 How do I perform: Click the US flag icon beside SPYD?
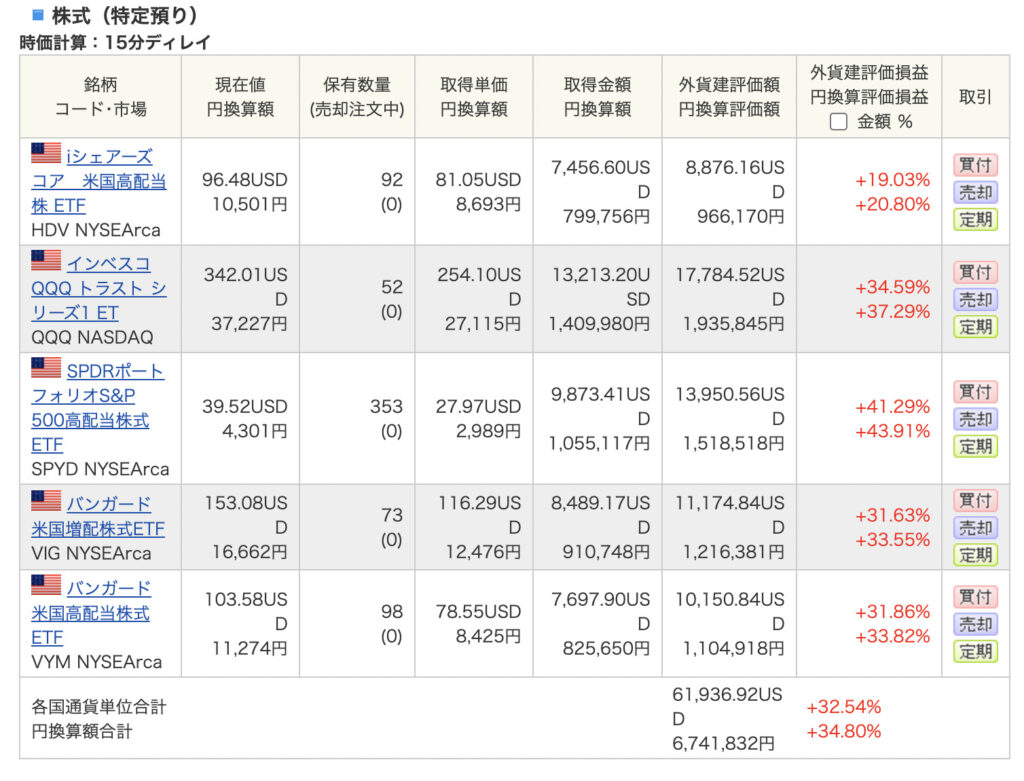tap(46, 367)
